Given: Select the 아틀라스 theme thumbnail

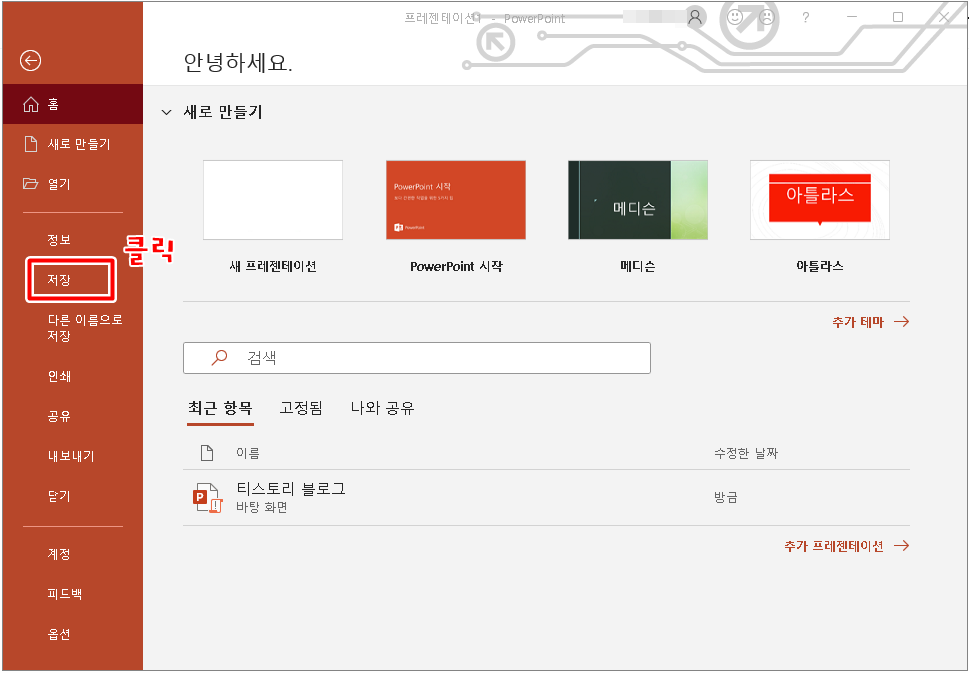Looking at the screenshot, I should (820, 200).
